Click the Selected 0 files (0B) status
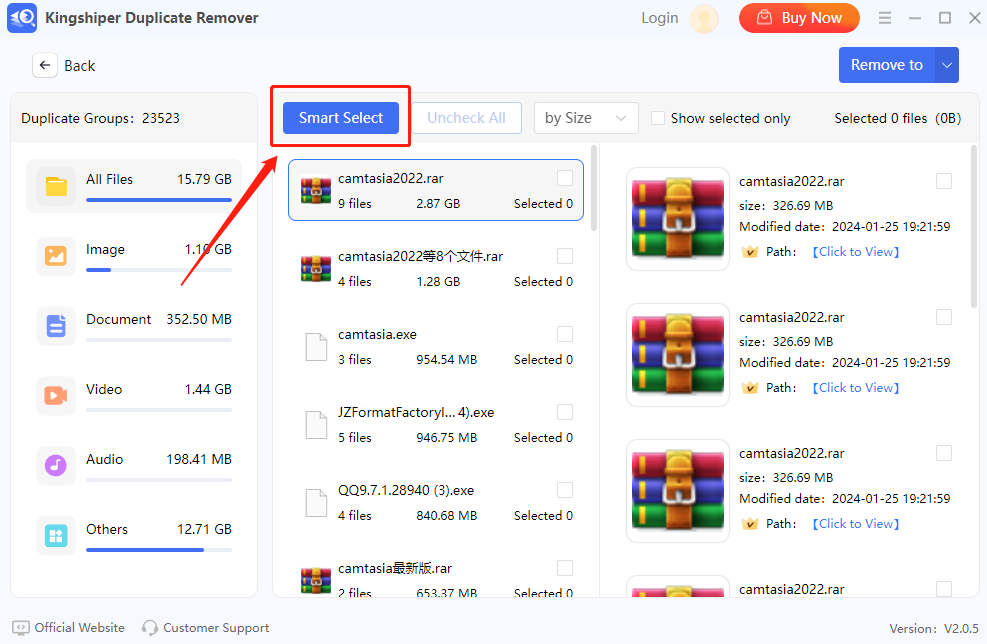 pos(898,118)
